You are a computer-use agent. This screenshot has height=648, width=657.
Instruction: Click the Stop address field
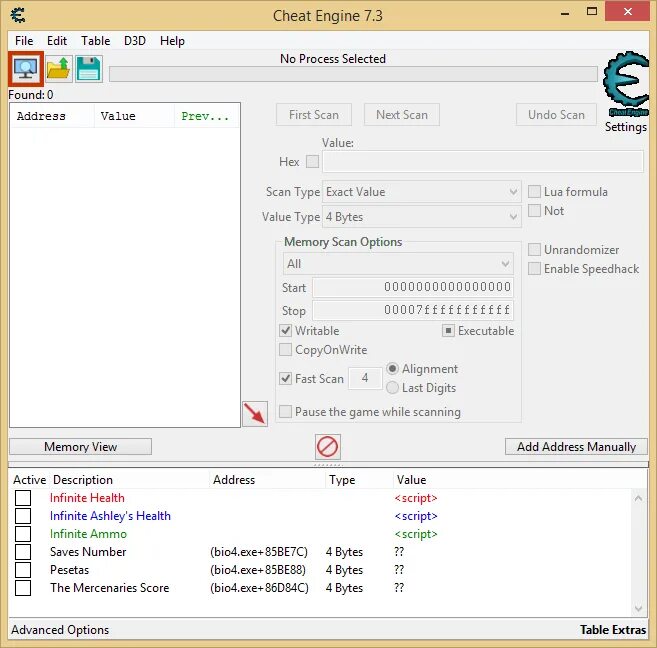[x=413, y=310]
